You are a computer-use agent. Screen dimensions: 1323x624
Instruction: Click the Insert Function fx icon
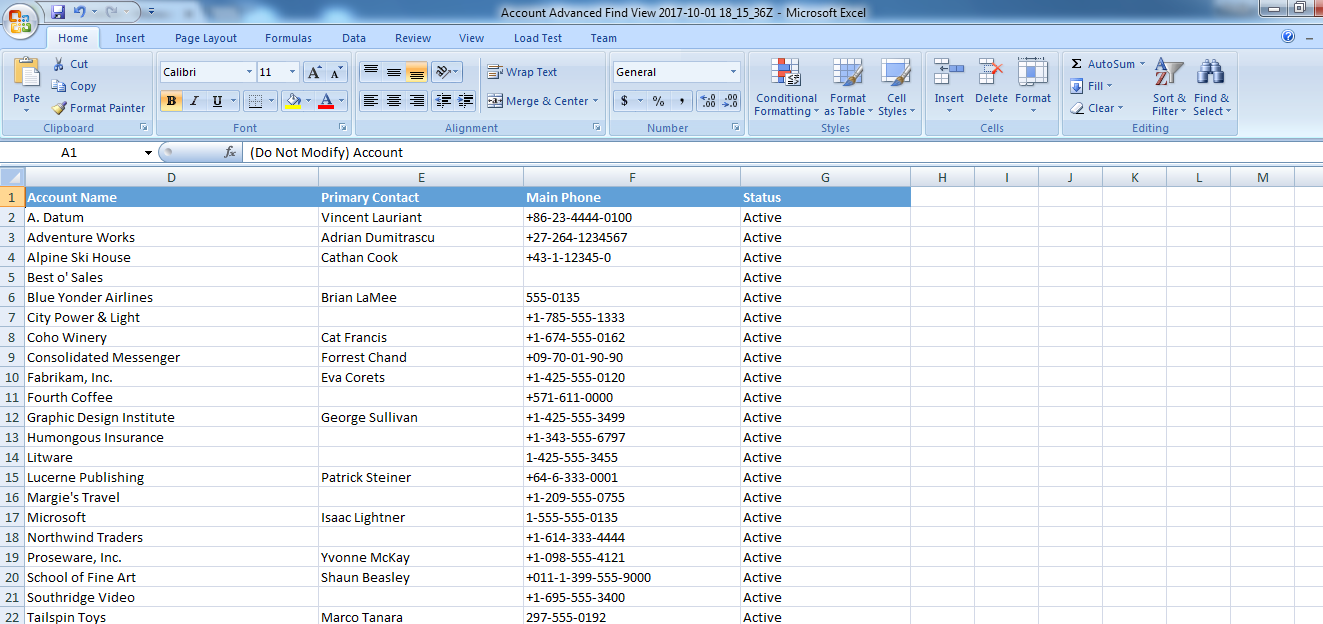tap(230, 152)
